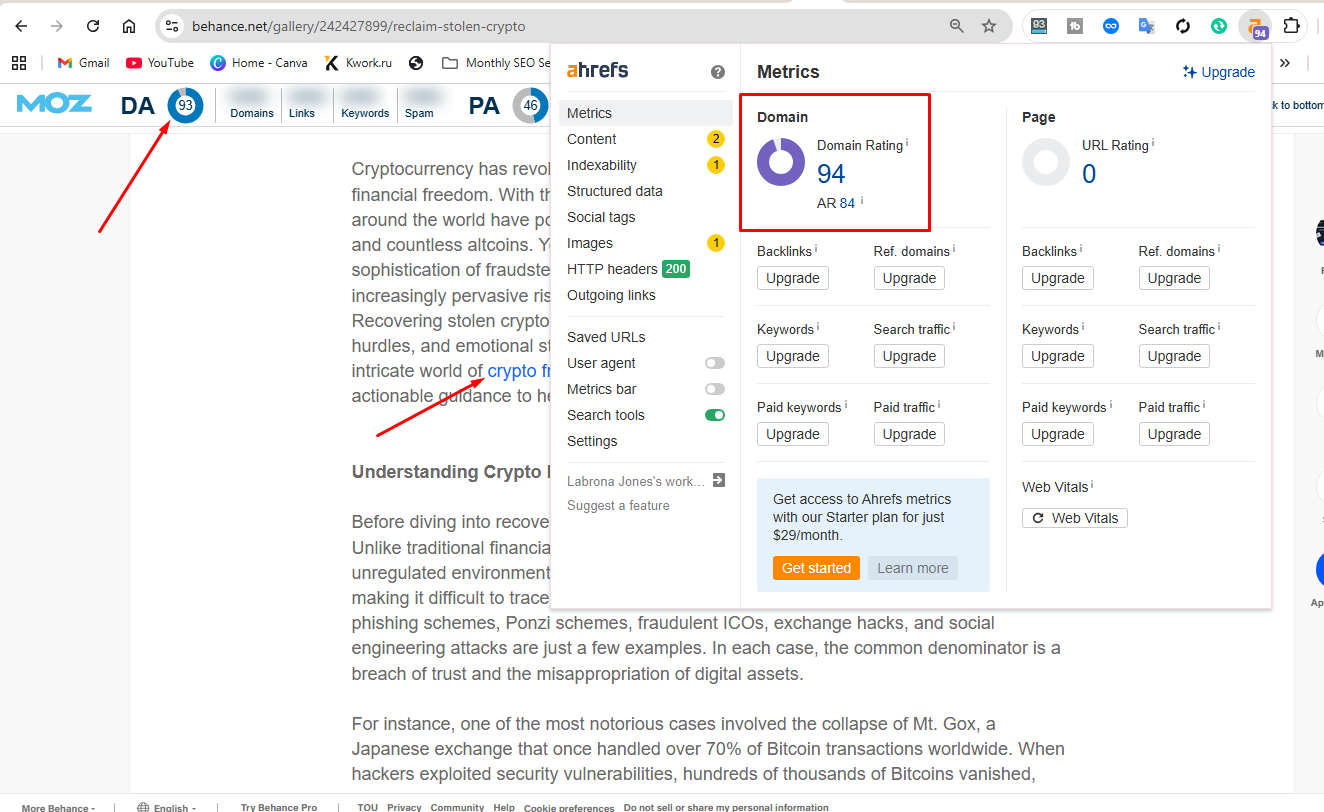The image size is (1324, 812).
Task: Disable the Search tools toggle
Action: pos(714,414)
